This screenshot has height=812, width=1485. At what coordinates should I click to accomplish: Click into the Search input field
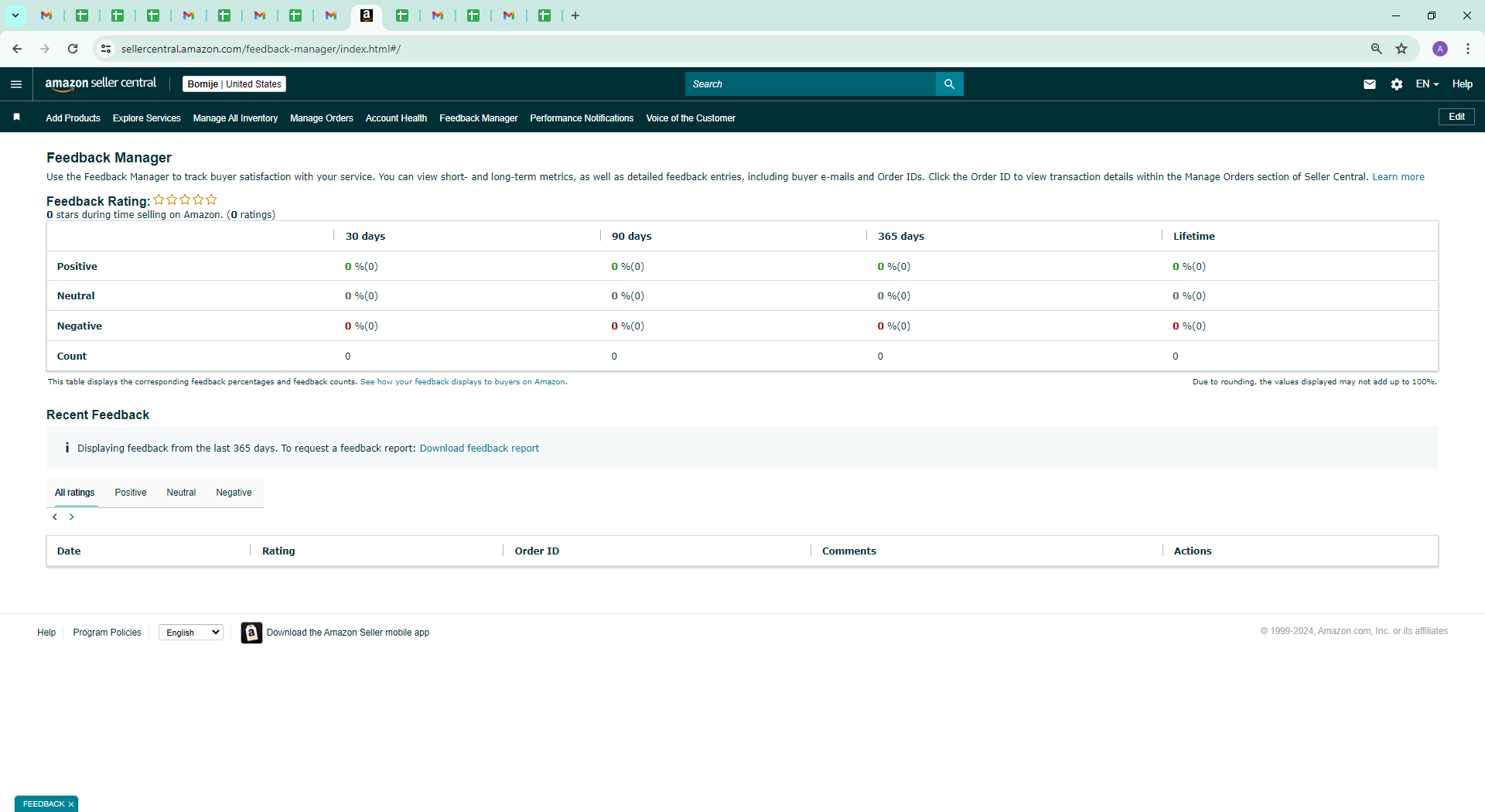810,84
